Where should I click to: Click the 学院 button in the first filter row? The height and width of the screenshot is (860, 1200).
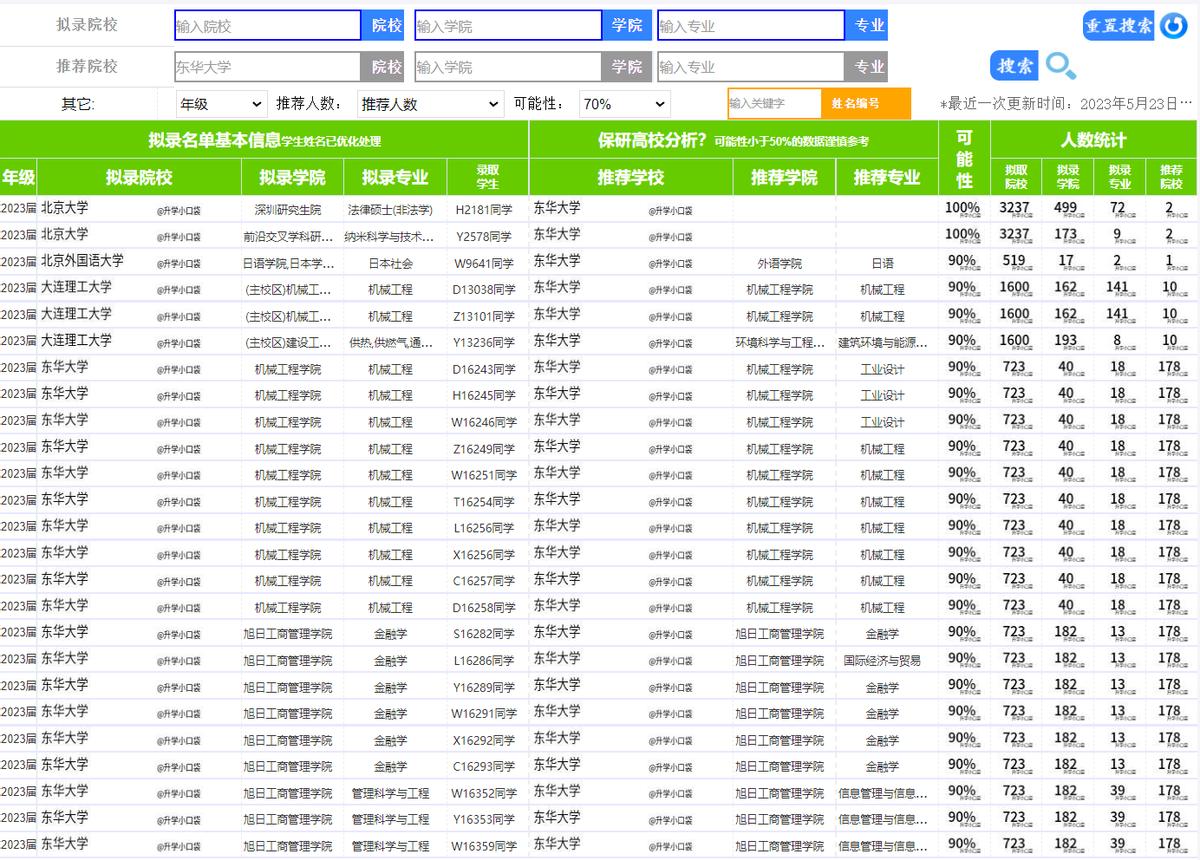tap(627, 24)
